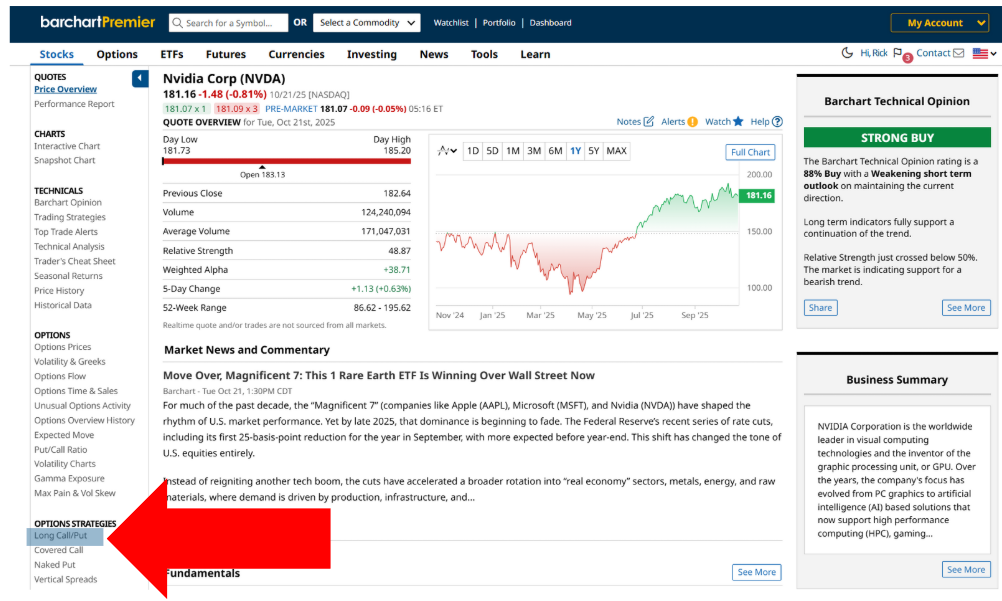This screenshot has height=601, width=1002.
Task: Select the 5D chart period
Action: pyautogui.click(x=492, y=151)
